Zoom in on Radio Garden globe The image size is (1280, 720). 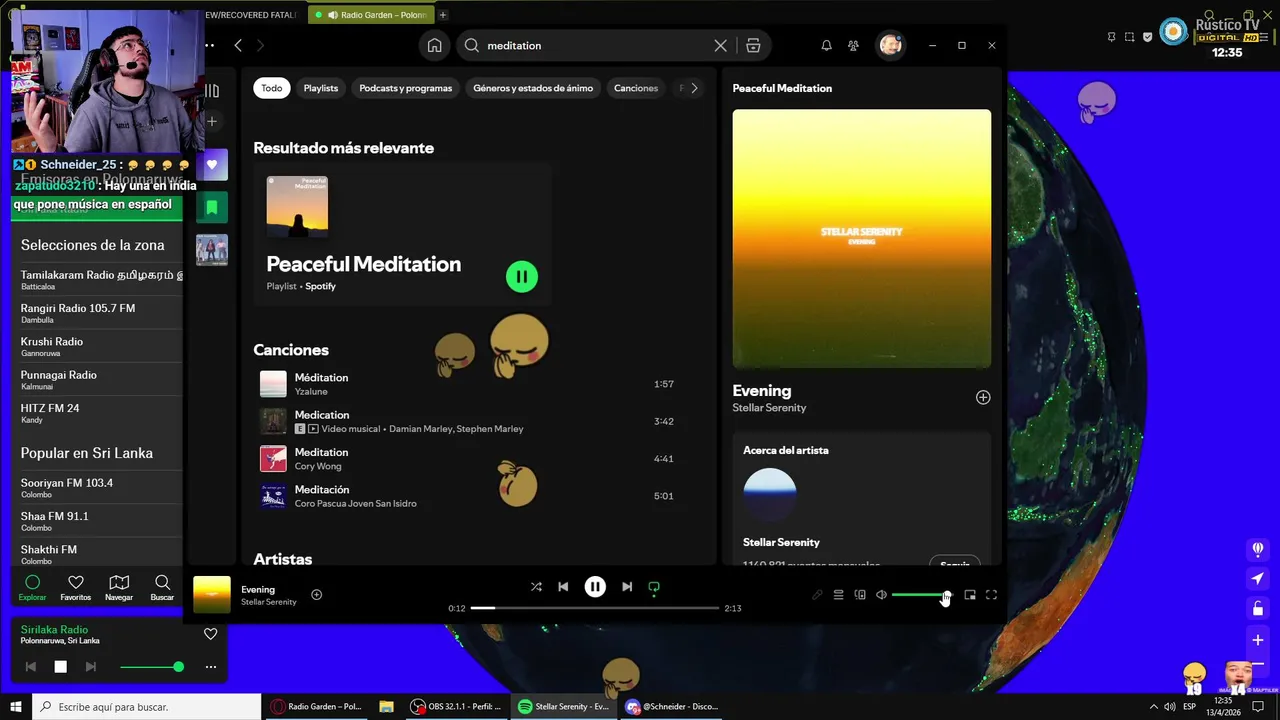click(1258, 640)
